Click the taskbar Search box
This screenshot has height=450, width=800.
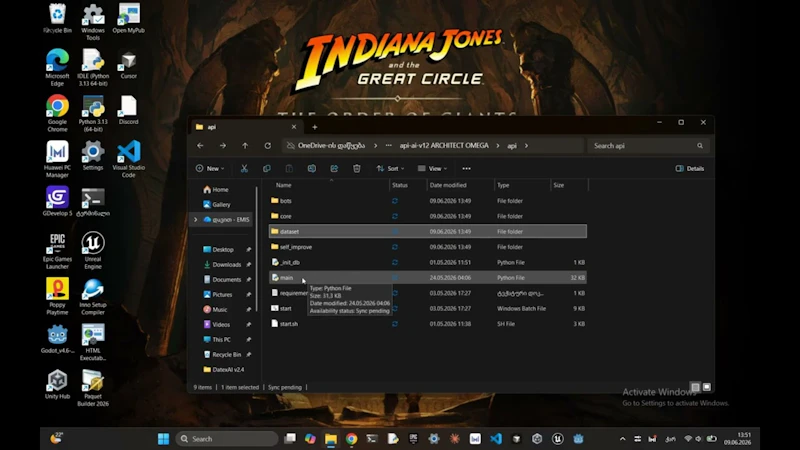(x=227, y=439)
